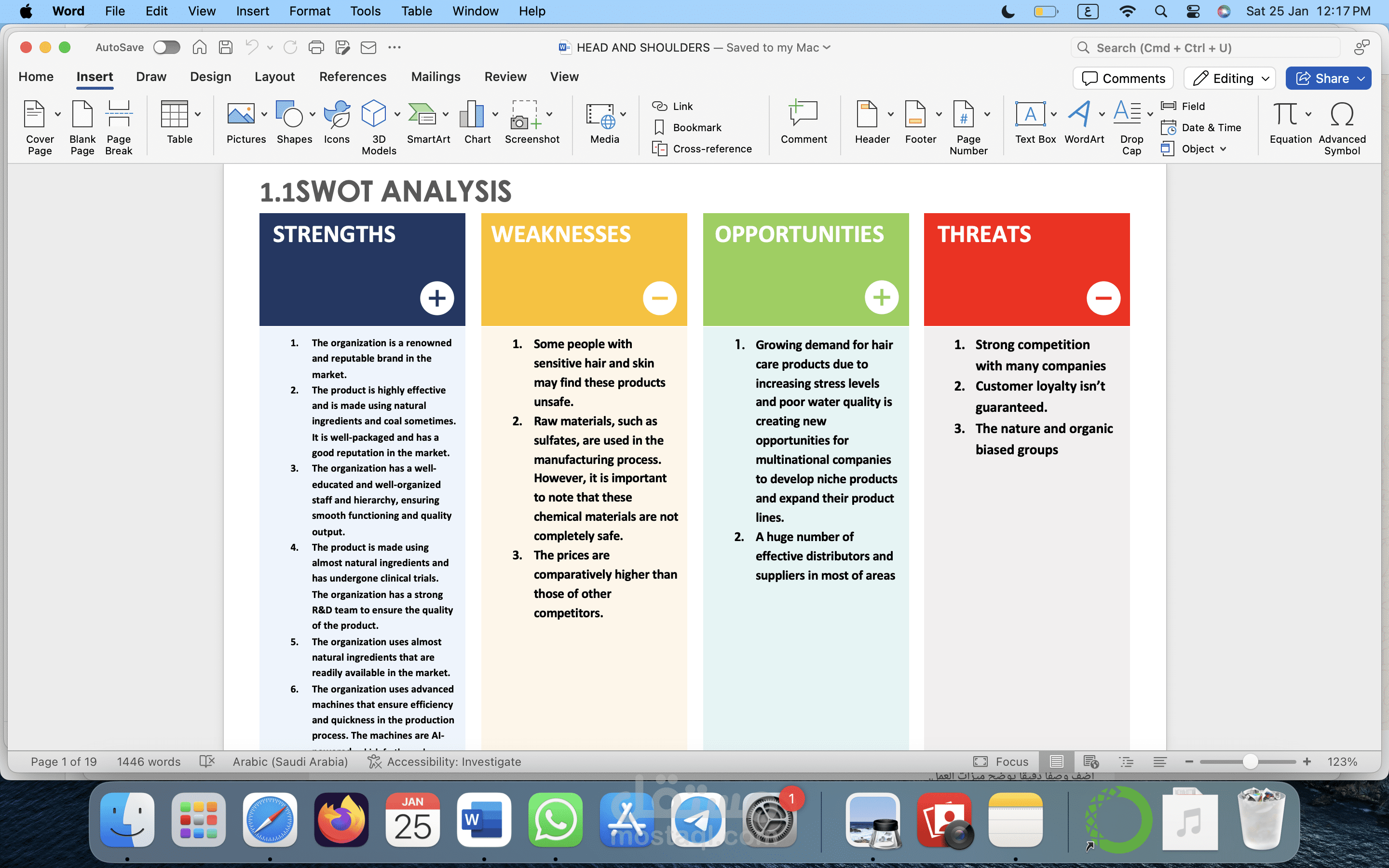
Task: Expand the Shapes dropdown arrow
Action: coord(312,114)
